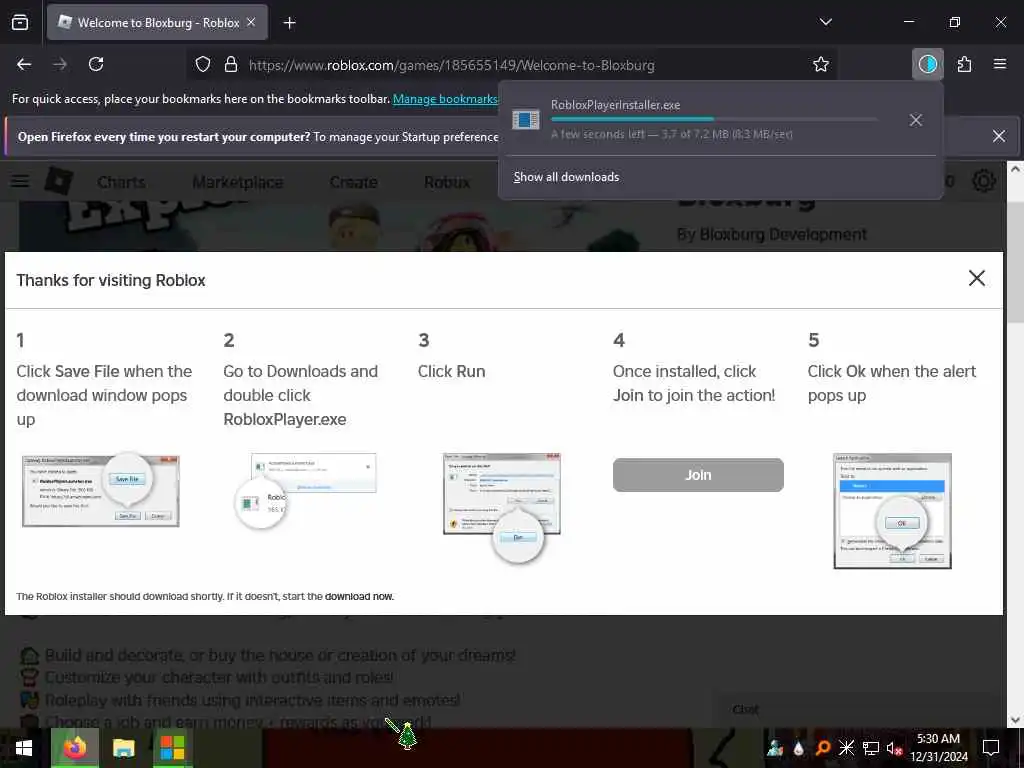Open Create in Roblox navigation
This screenshot has width=1024, height=768.
(x=353, y=182)
